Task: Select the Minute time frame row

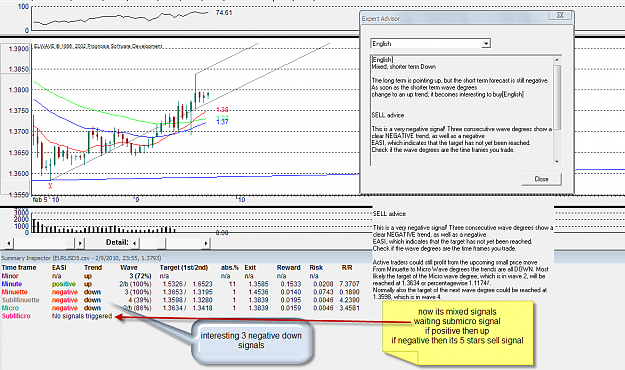Action: click(x=181, y=284)
